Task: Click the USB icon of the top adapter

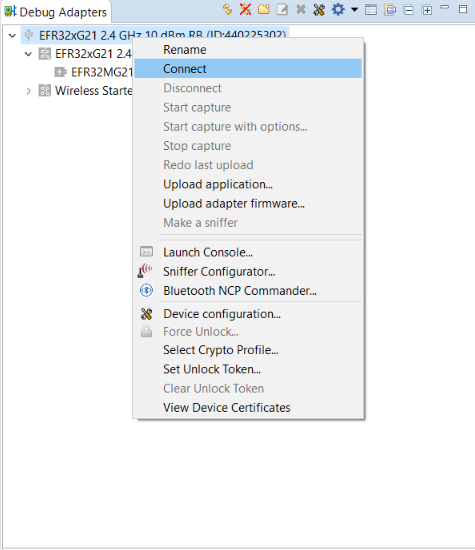Action: click(28, 35)
